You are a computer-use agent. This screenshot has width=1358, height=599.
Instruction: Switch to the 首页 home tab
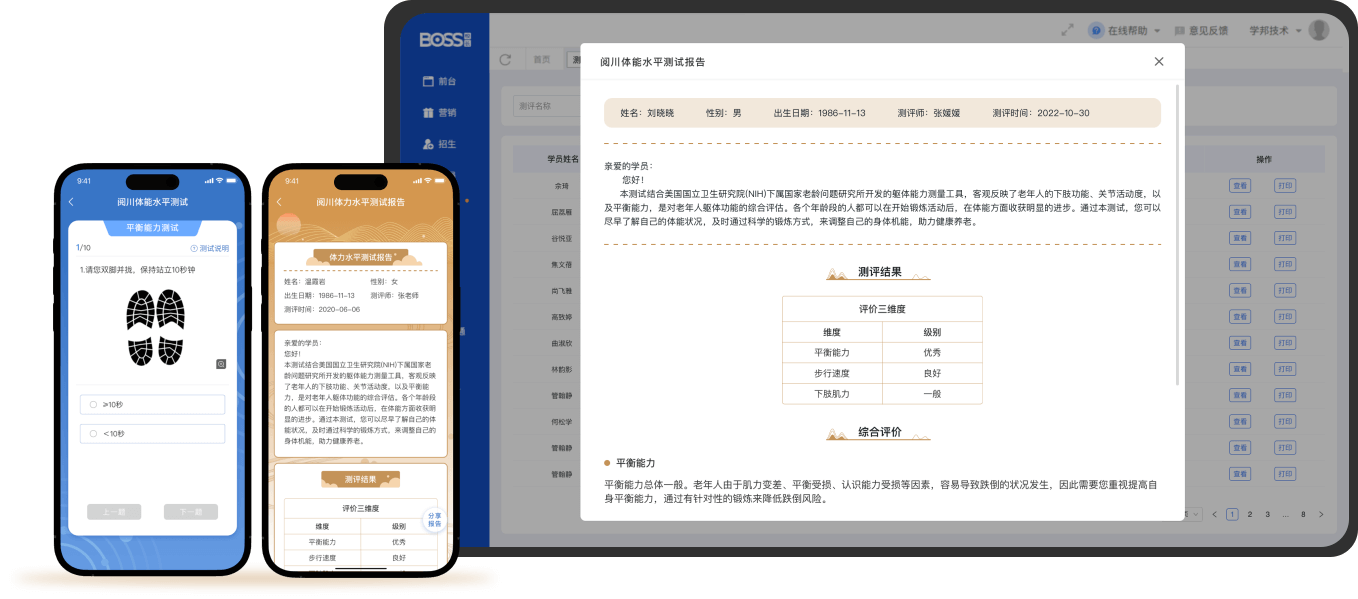(542, 59)
